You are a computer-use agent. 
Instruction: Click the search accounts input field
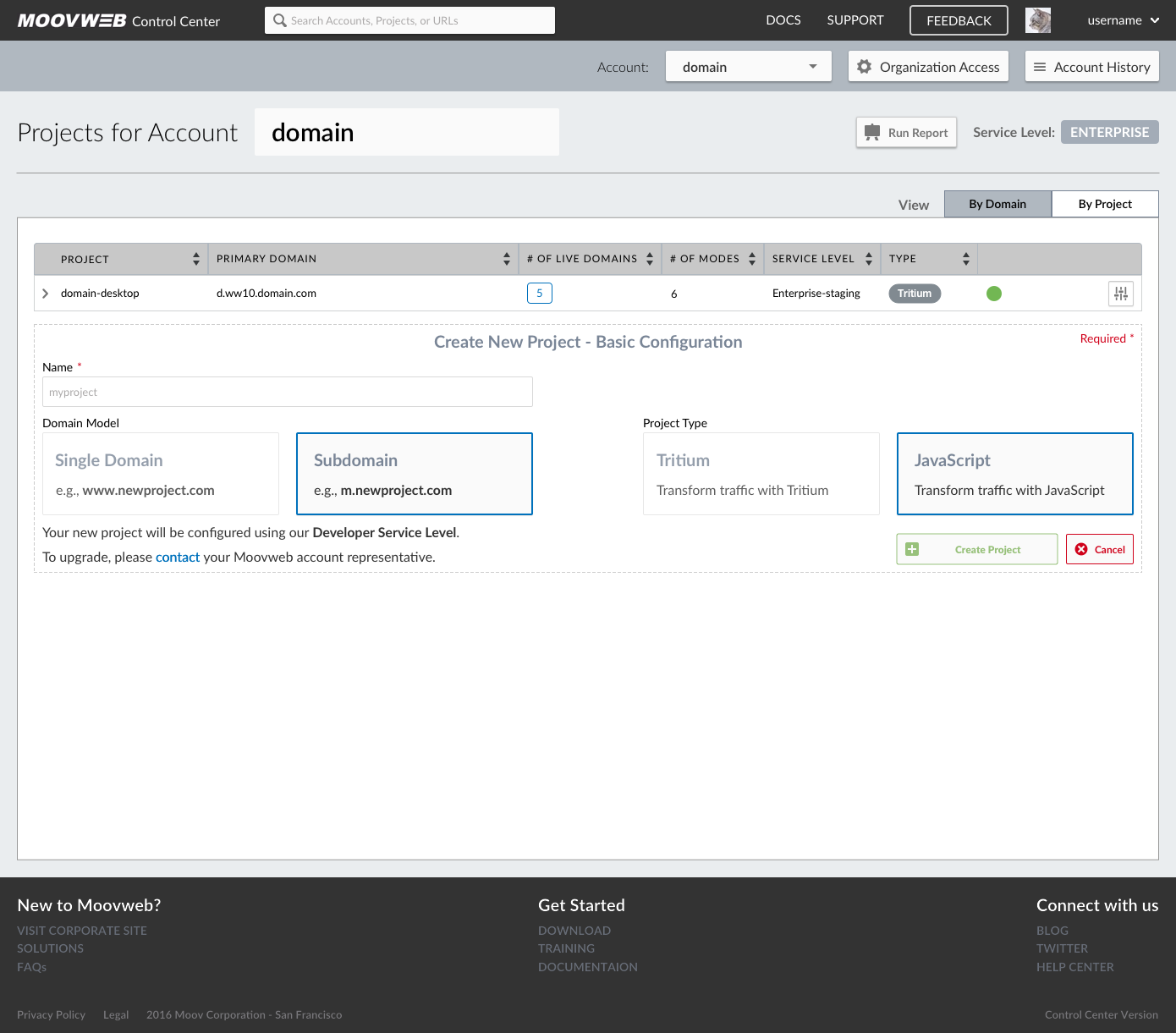409,20
